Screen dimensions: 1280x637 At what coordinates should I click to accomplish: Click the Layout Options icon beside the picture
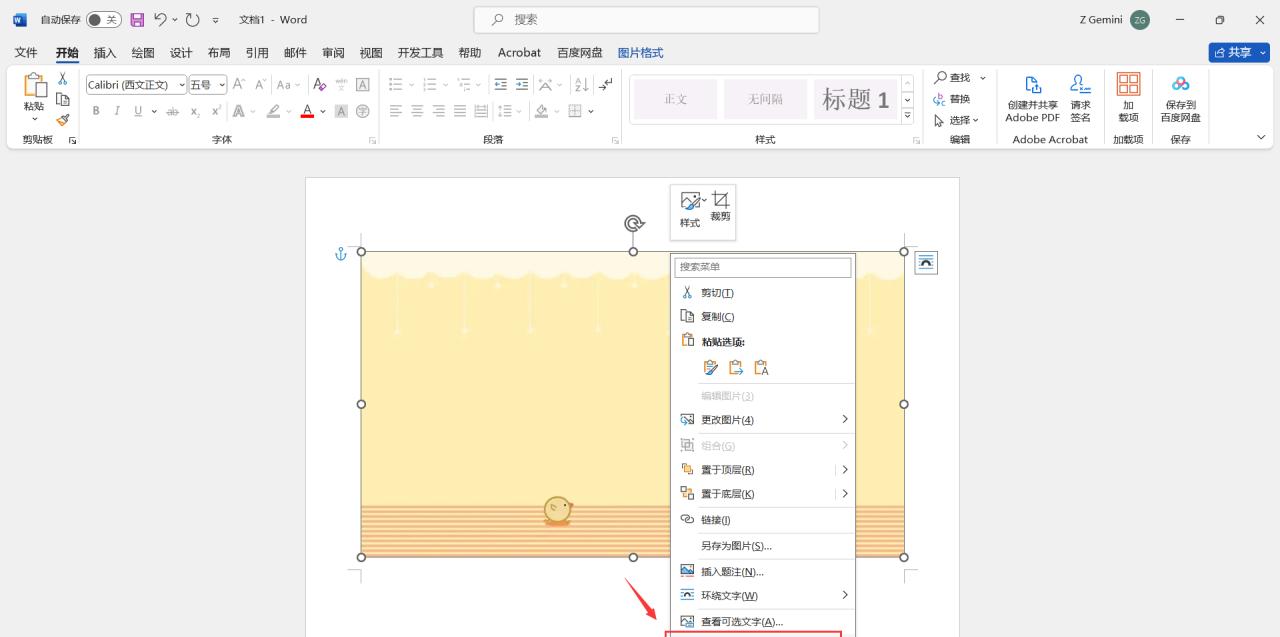[x=926, y=263]
